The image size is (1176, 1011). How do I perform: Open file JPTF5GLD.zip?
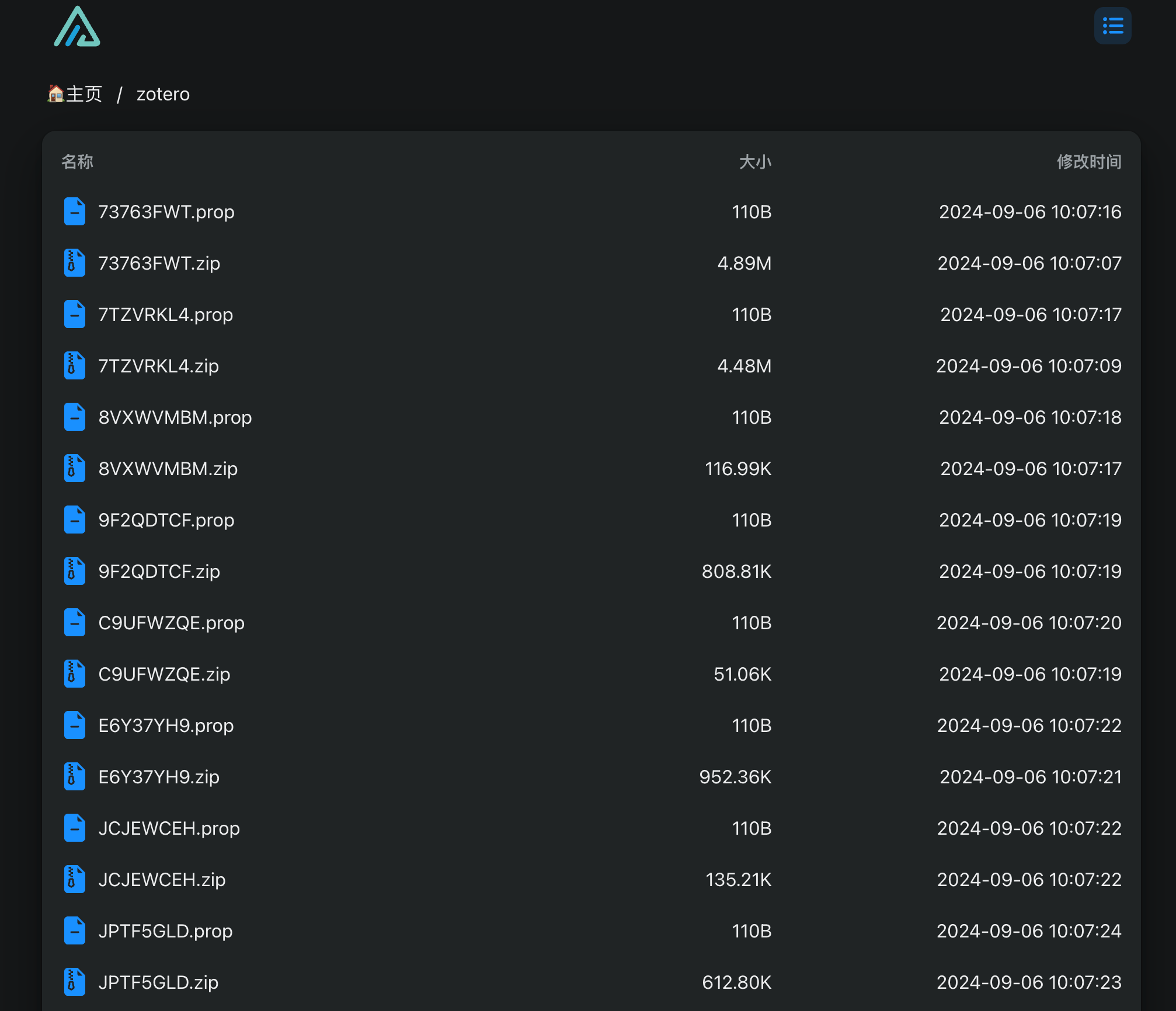coord(159,982)
